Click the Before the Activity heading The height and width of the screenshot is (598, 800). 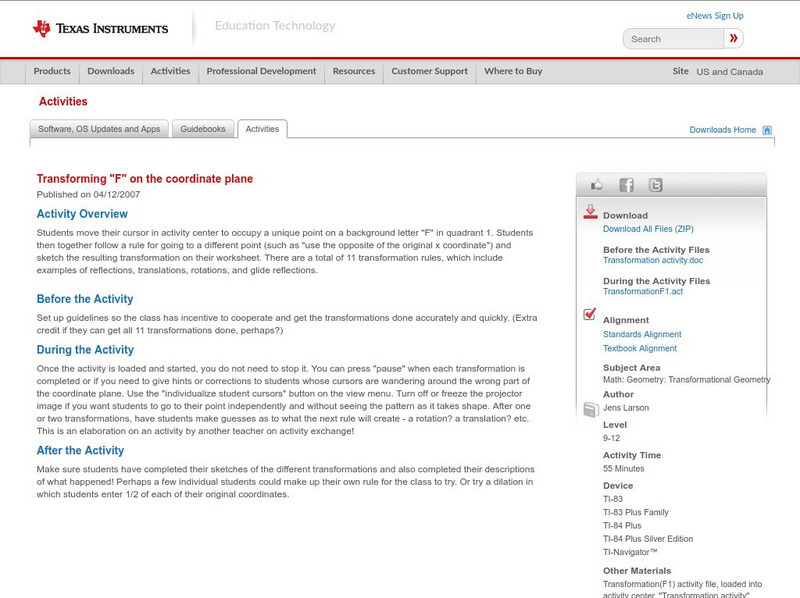click(85, 299)
